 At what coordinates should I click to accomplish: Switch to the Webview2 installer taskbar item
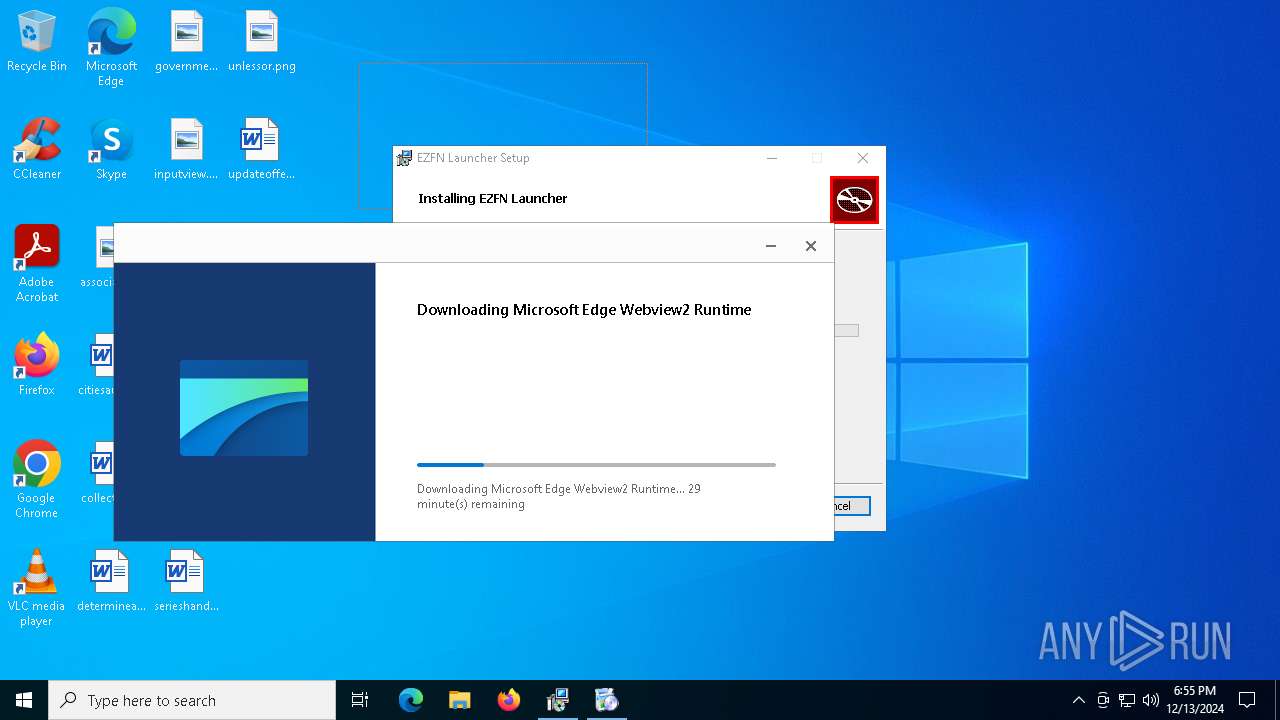pyautogui.click(x=607, y=700)
